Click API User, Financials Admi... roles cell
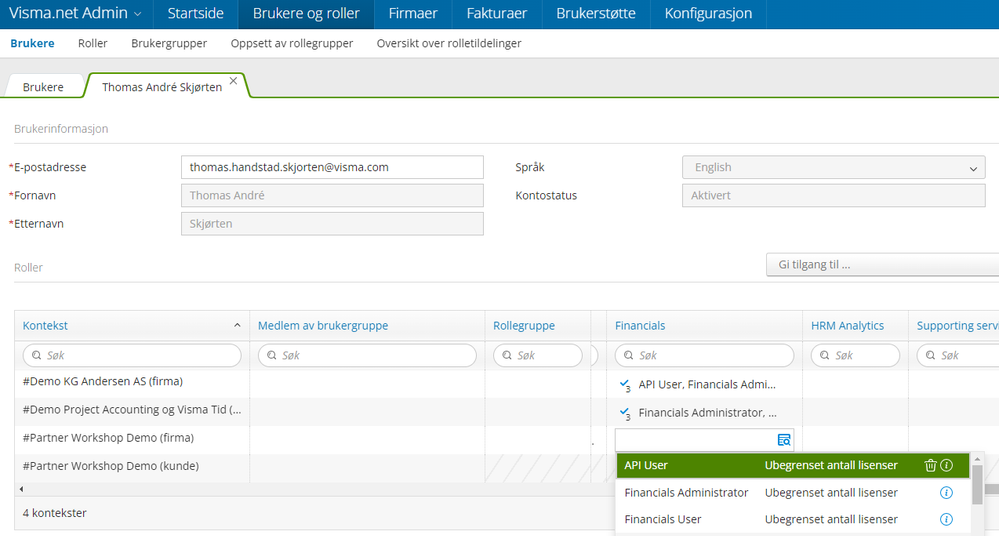999x536 pixels. (704, 385)
